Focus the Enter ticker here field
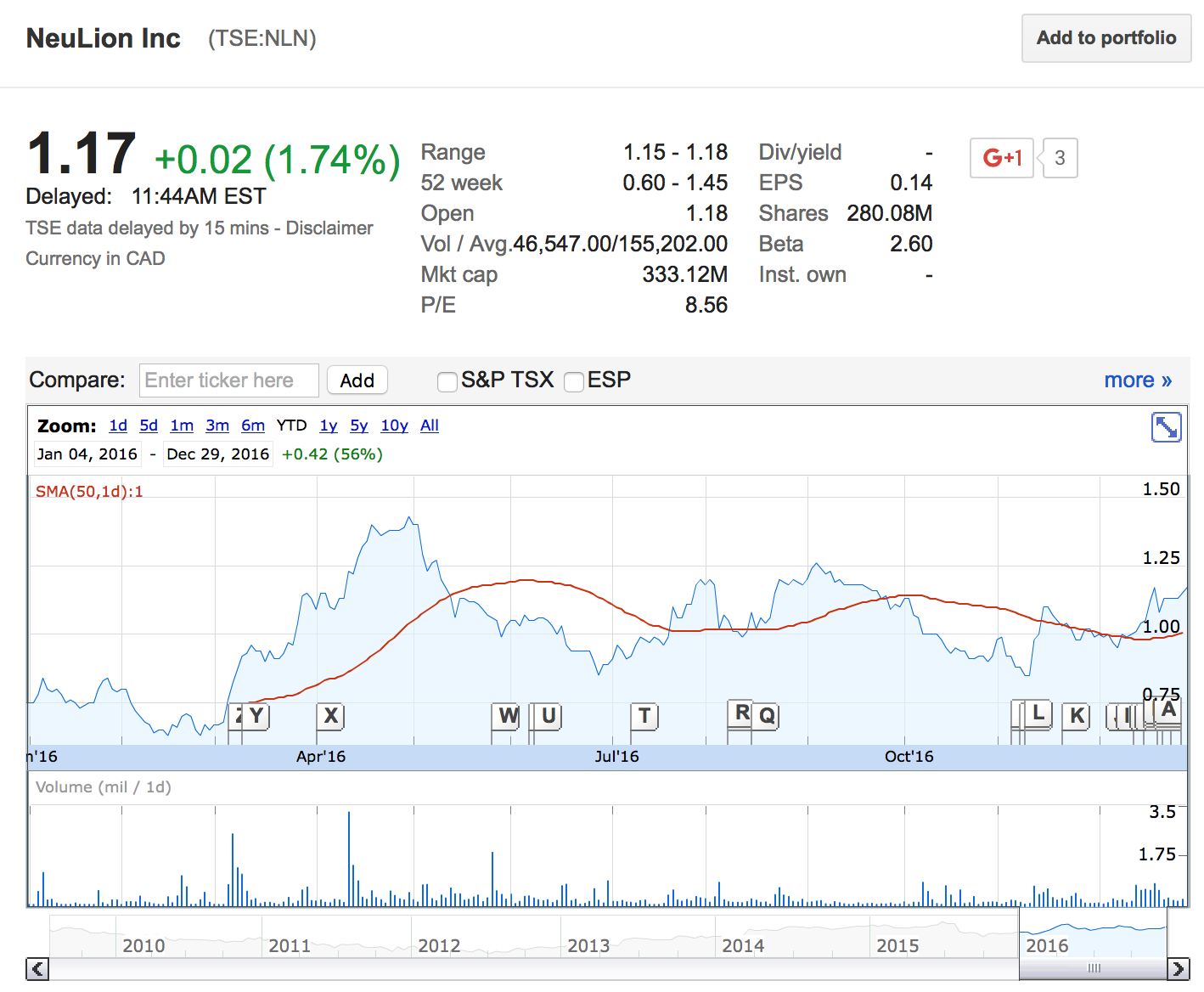 (x=229, y=380)
